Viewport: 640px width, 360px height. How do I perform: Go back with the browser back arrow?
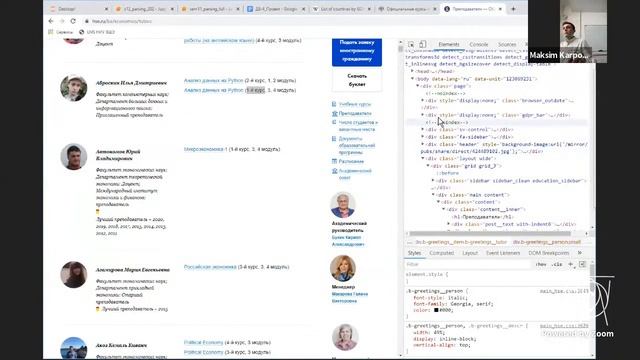pyautogui.click(x=51, y=21)
